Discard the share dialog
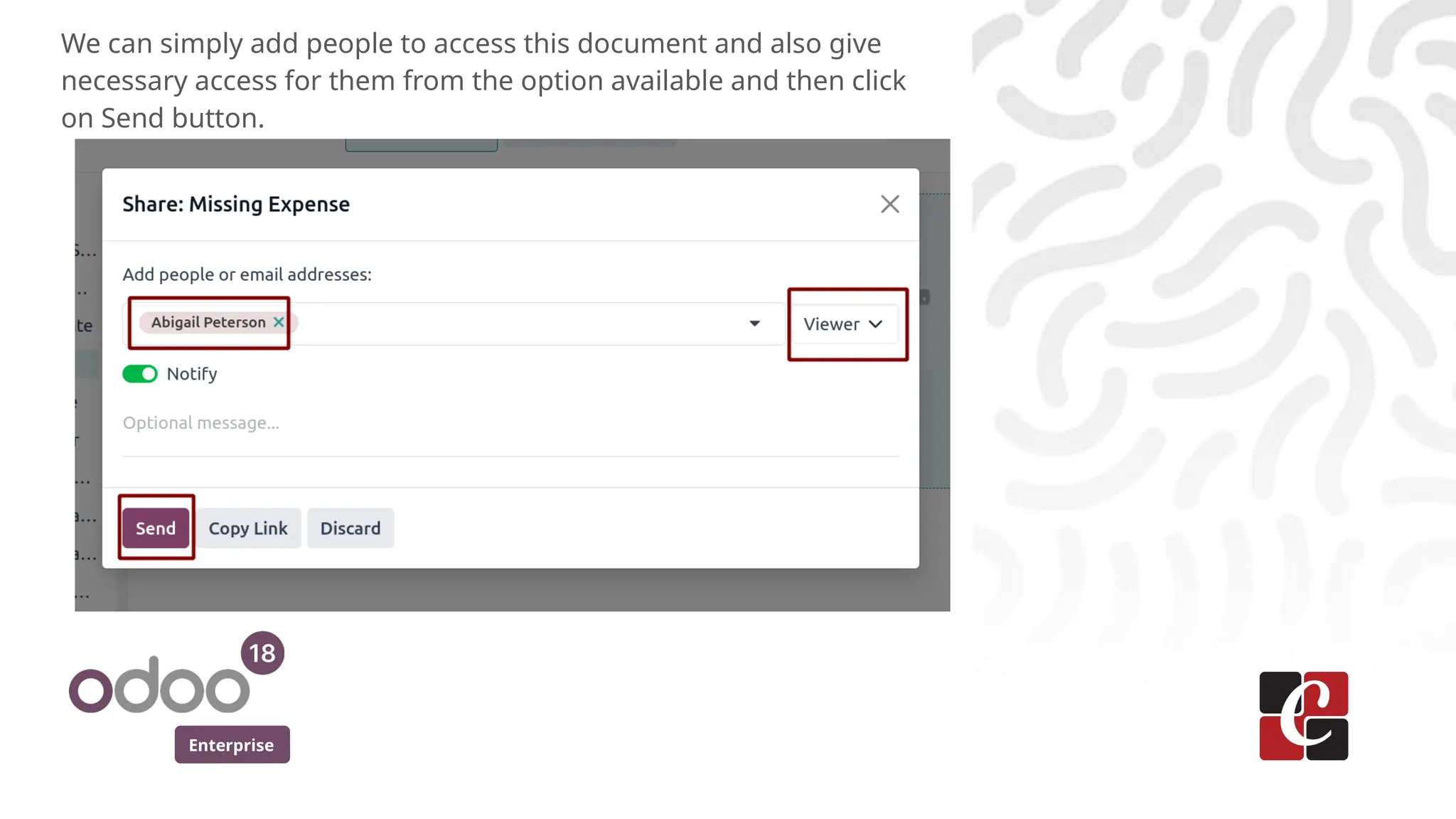 pos(350,528)
